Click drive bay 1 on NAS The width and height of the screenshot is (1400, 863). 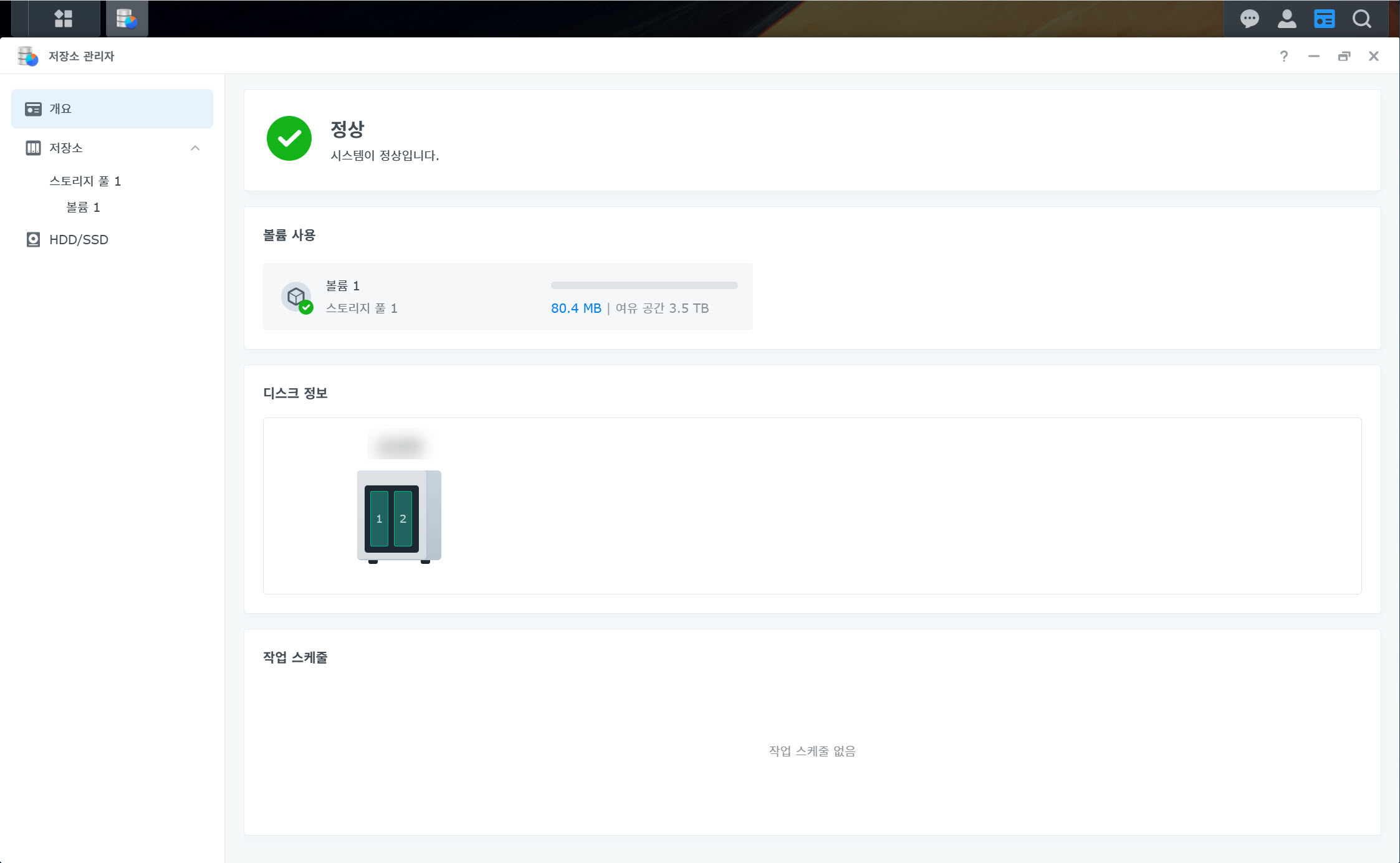379,518
